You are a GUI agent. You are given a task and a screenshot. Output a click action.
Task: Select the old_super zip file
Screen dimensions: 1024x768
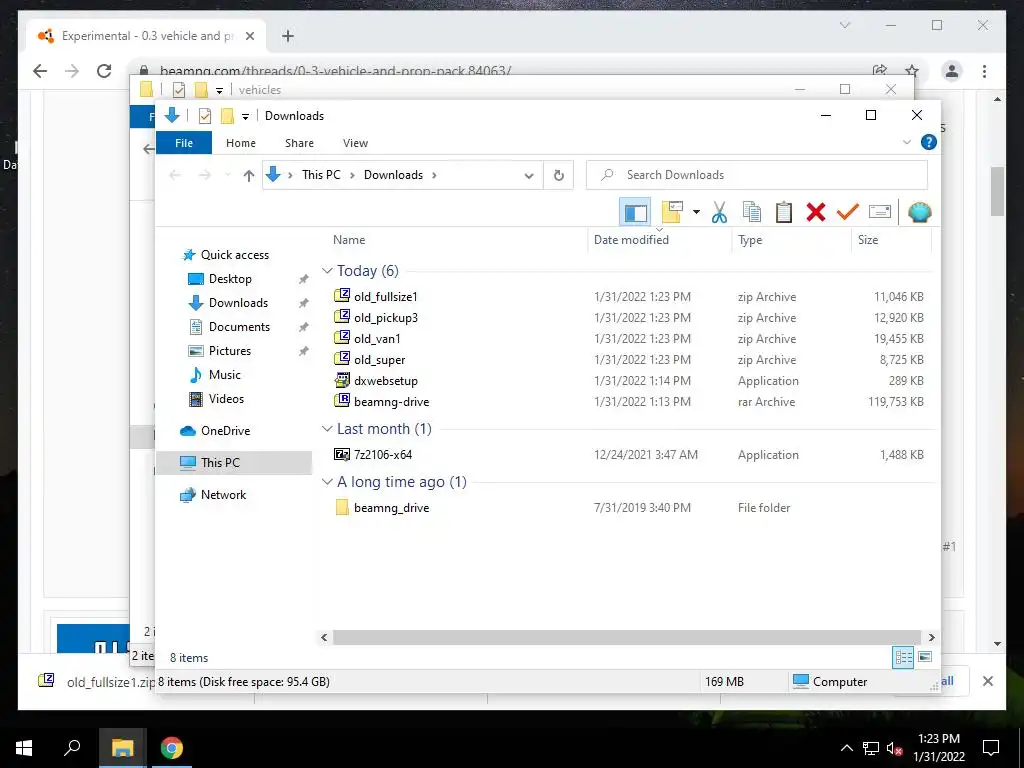pos(379,359)
